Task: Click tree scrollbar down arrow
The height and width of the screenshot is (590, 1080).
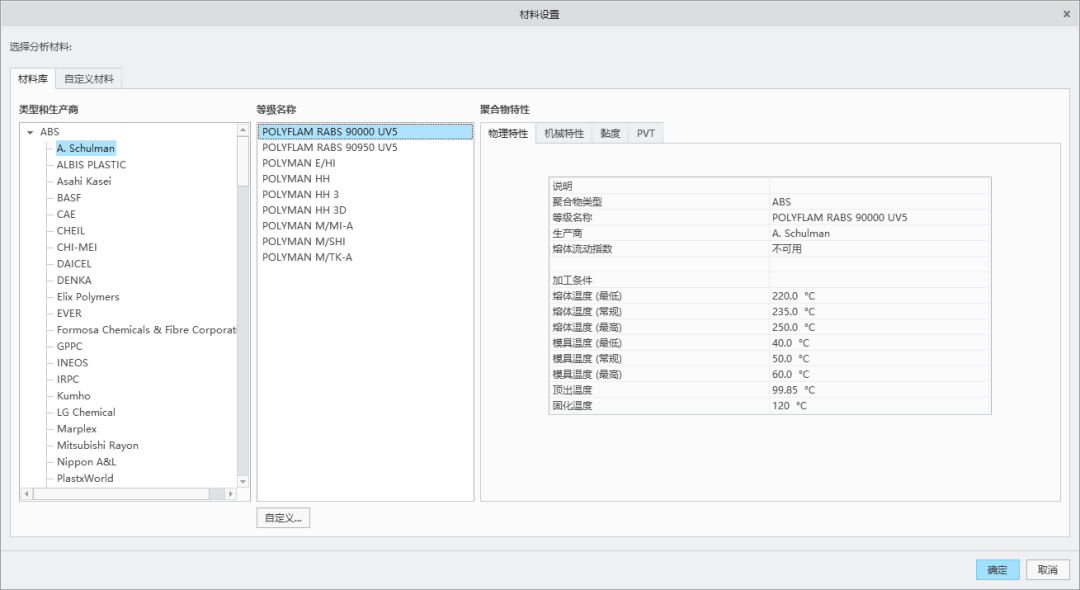Action: [x=242, y=481]
